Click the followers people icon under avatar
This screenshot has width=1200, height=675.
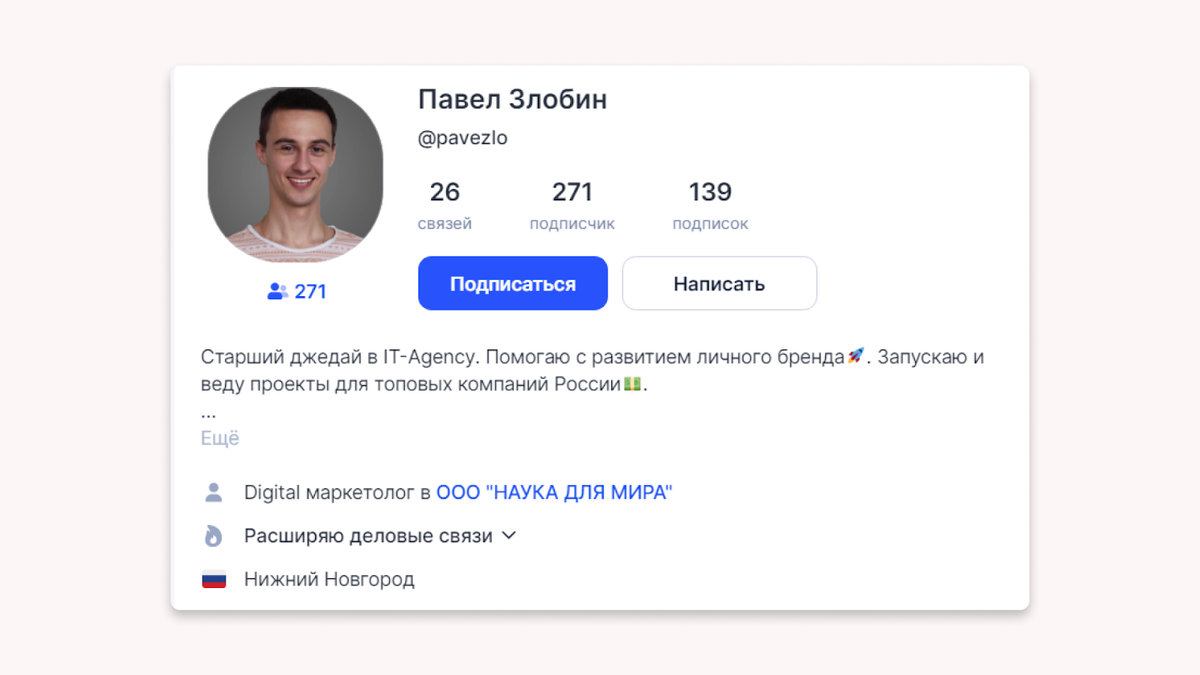pos(277,291)
